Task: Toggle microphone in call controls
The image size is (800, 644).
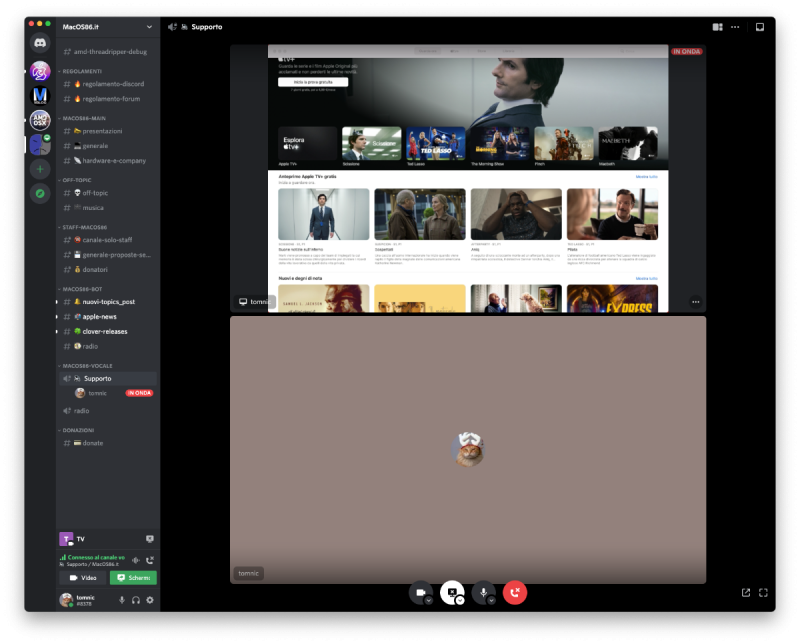Action: (483, 592)
